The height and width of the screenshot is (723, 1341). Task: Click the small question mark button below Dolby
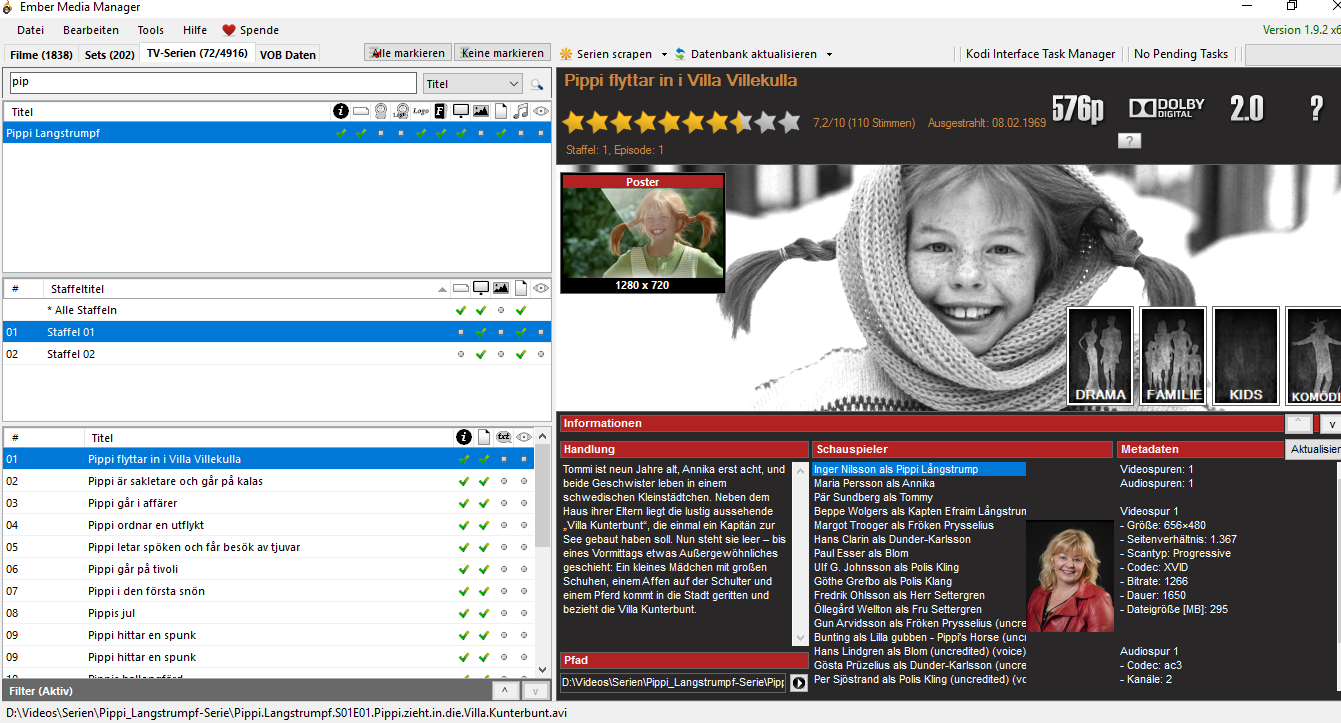click(x=1129, y=140)
